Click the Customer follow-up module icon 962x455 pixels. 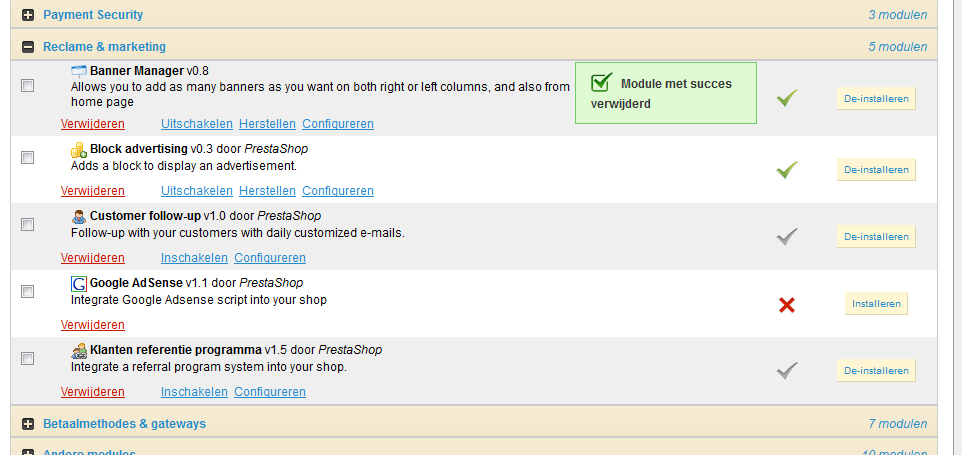click(79, 216)
